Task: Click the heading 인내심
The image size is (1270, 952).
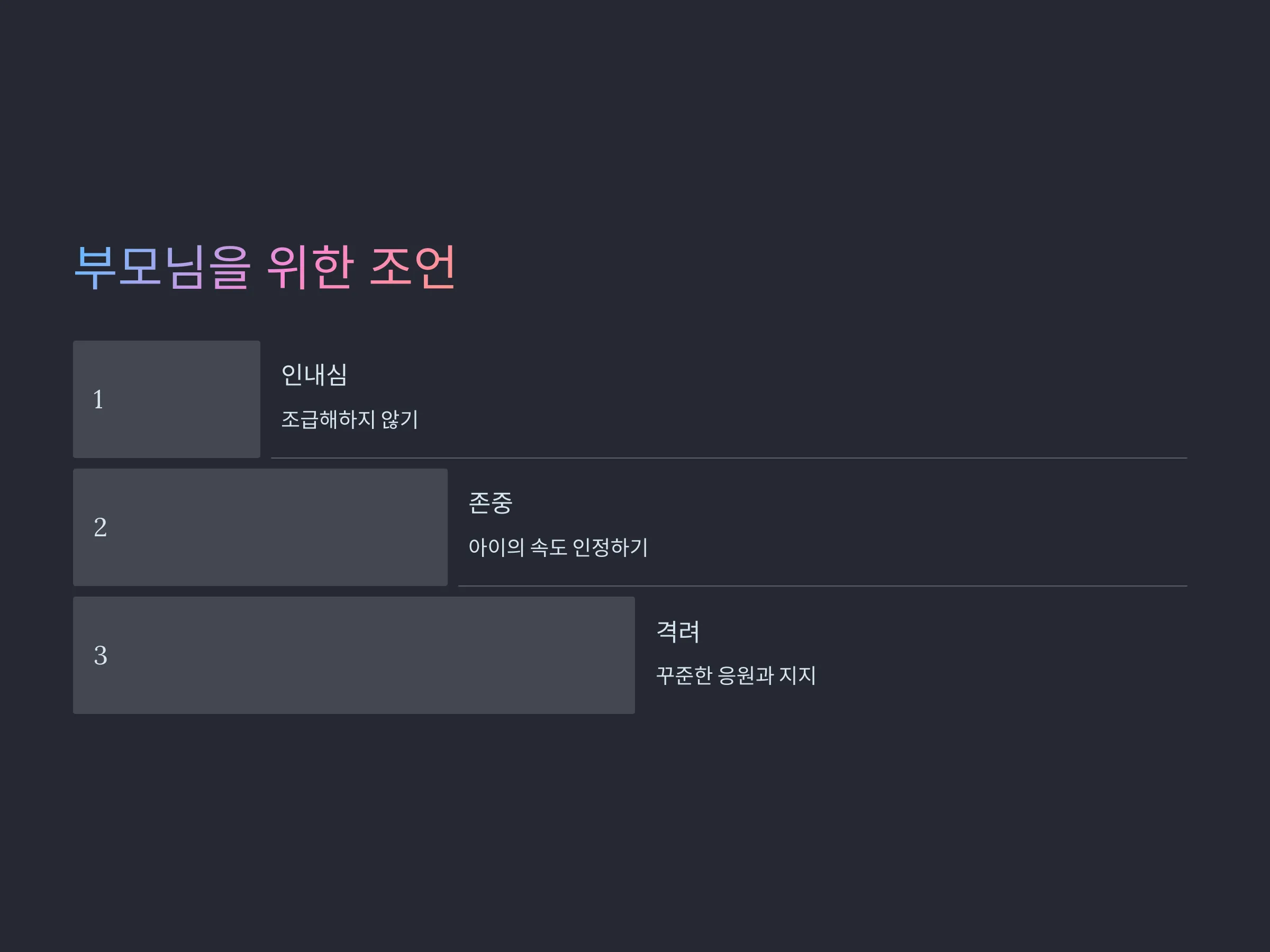Action: tap(314, 376)
